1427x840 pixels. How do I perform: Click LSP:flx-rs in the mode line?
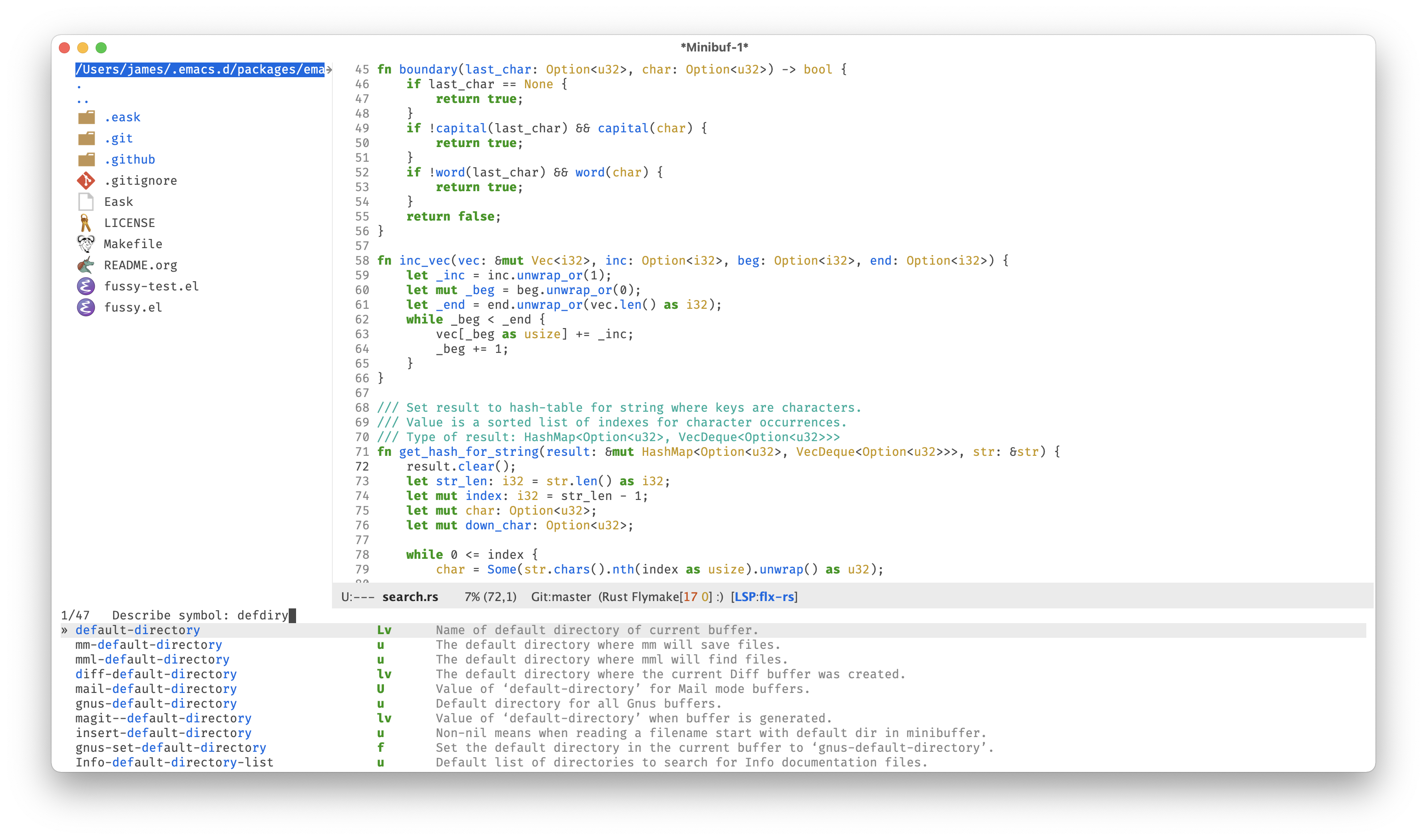[x=764, y=596]
